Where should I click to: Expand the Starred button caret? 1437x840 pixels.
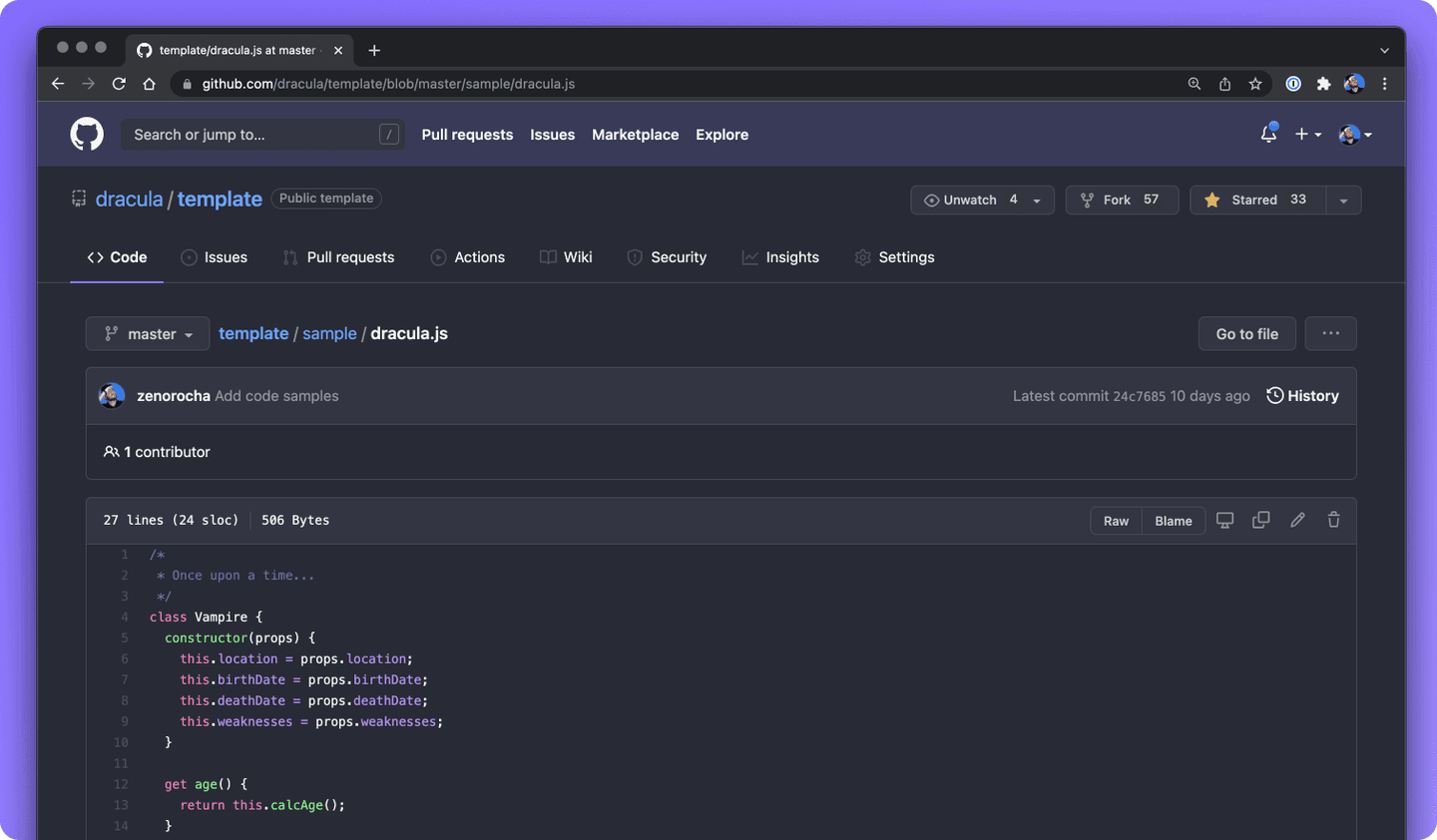click(1343, 200)
